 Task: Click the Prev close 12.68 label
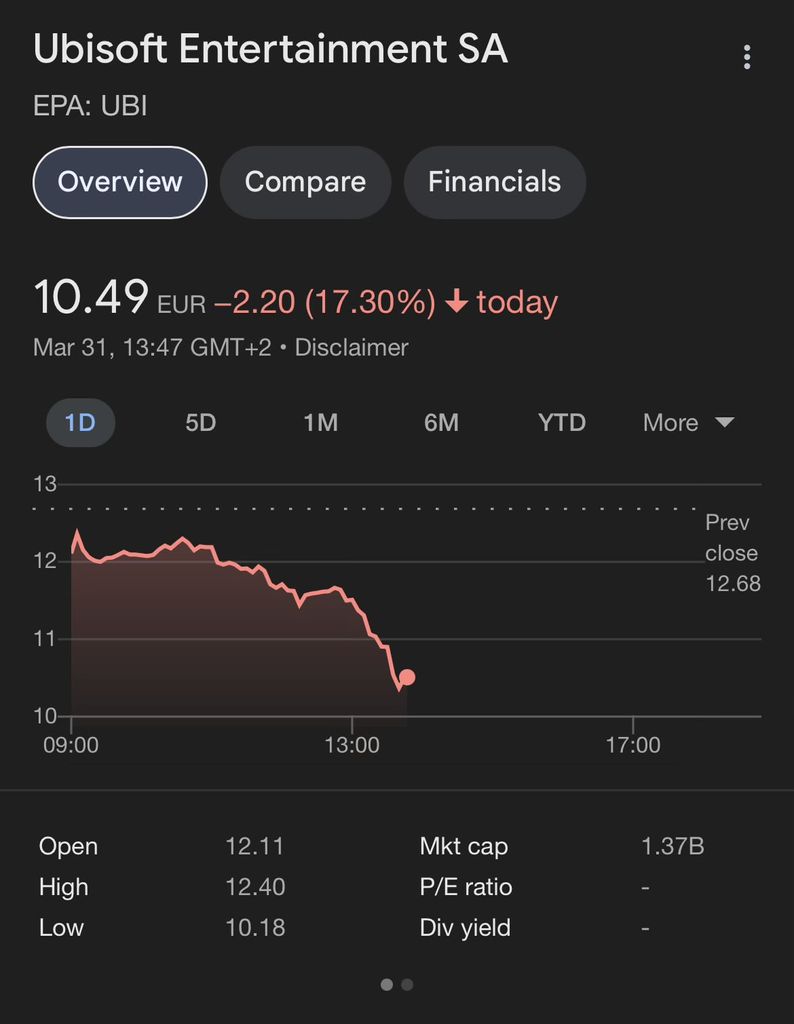733,552
